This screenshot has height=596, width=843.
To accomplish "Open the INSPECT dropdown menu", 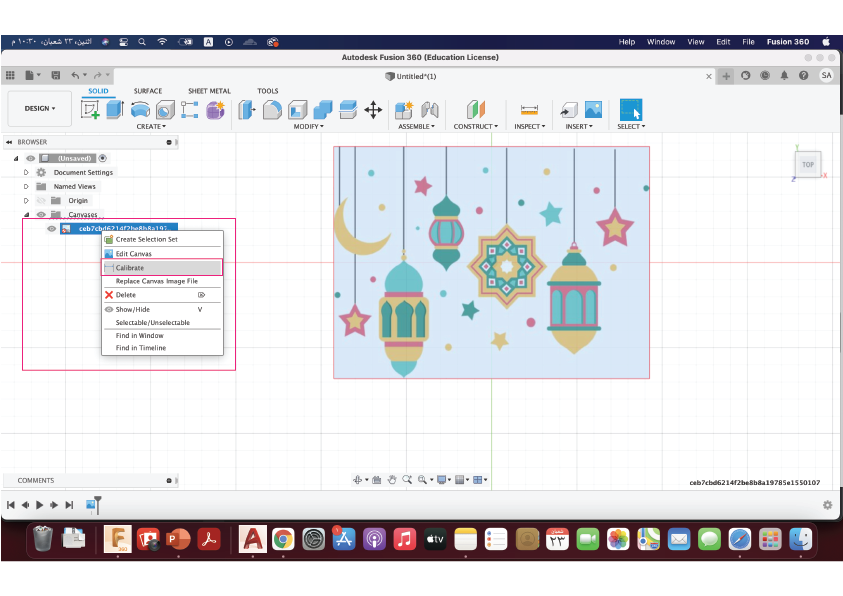I will coord(530,126).
